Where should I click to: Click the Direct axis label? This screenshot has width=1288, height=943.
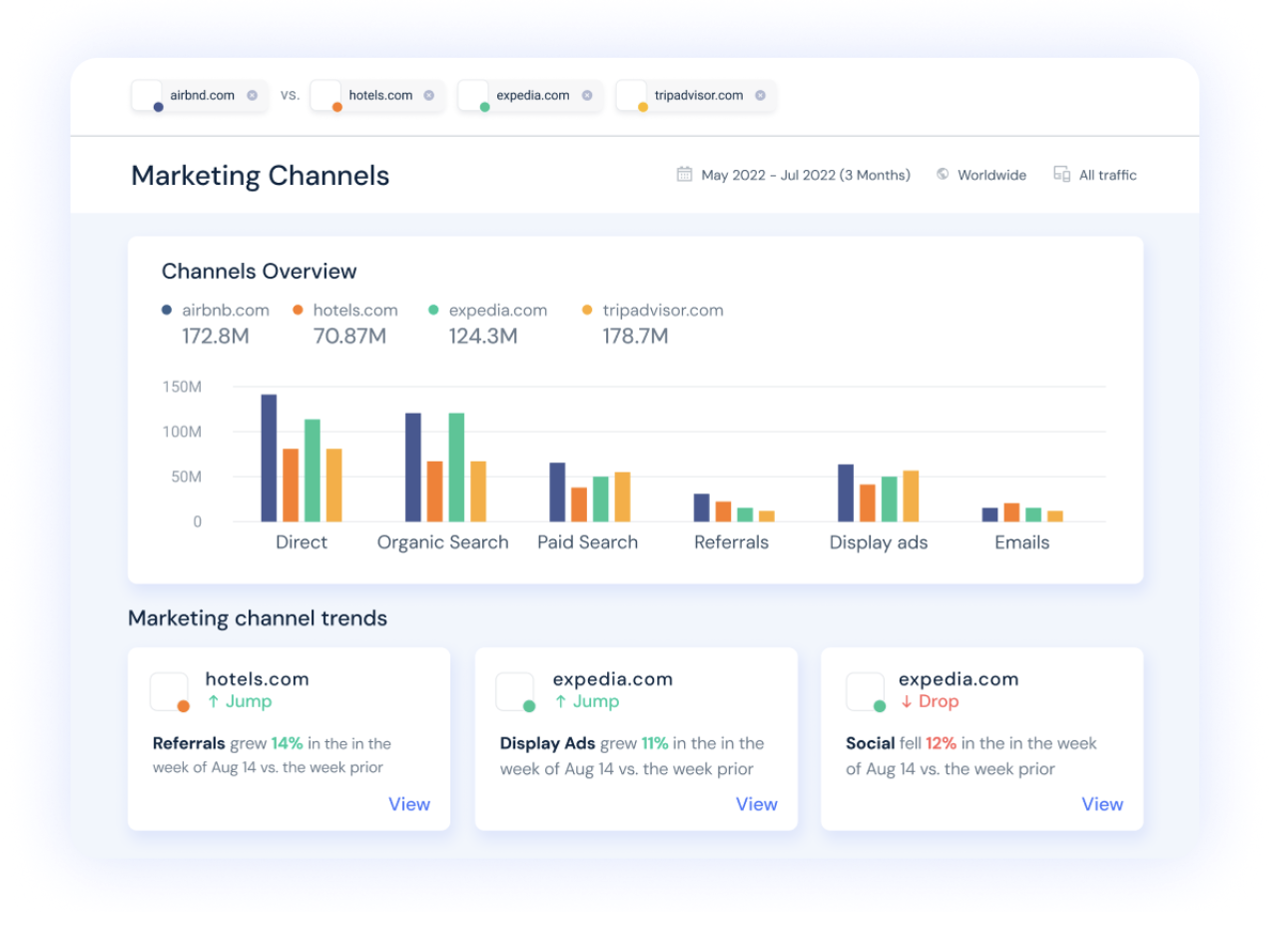(302, 542)
